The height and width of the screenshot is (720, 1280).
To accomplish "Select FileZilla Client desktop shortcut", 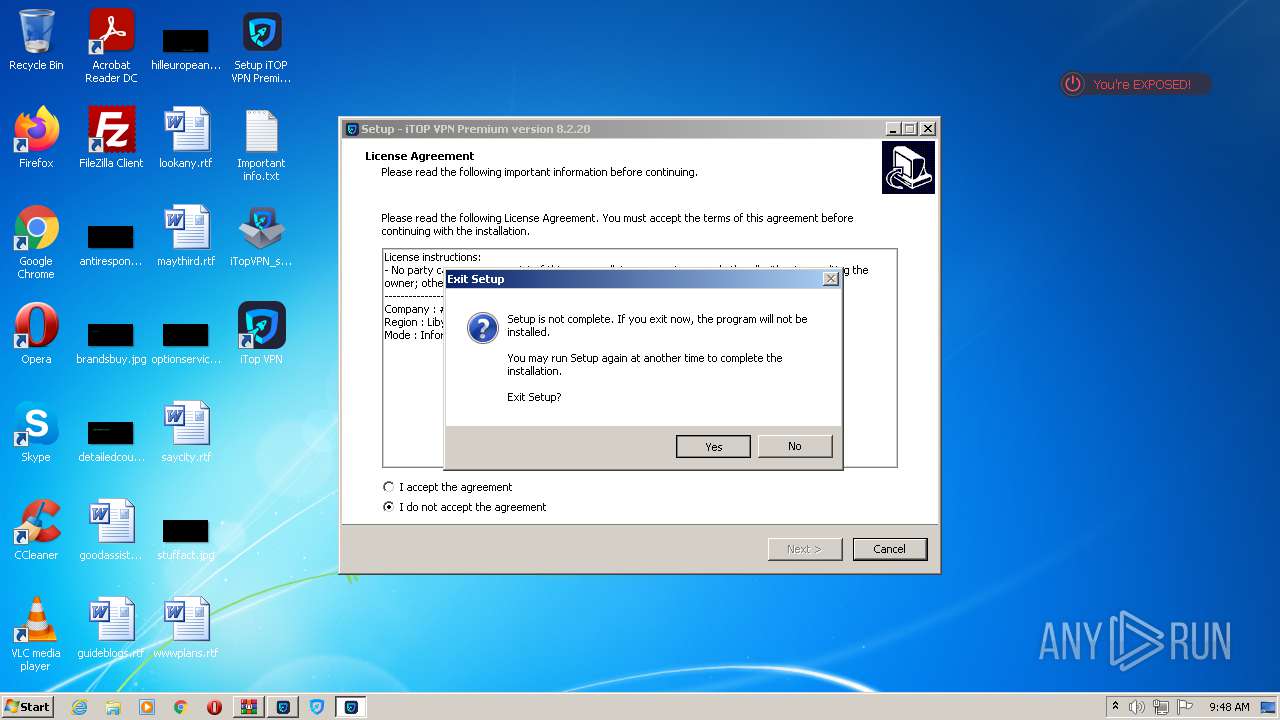I will tap(111, 138).
